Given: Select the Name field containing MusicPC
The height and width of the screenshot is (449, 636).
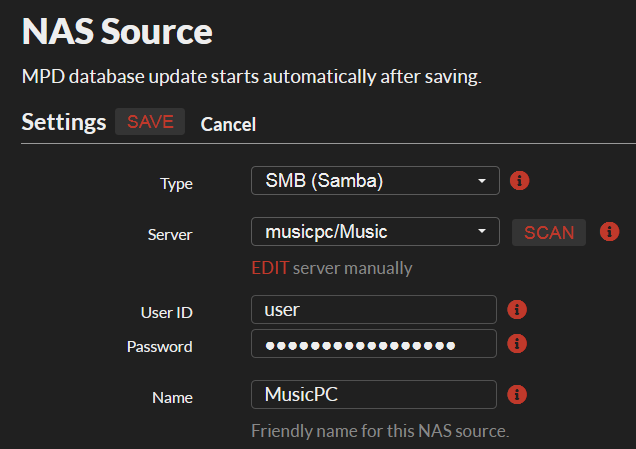Looking at the screenshot, I should pos(374,394).
